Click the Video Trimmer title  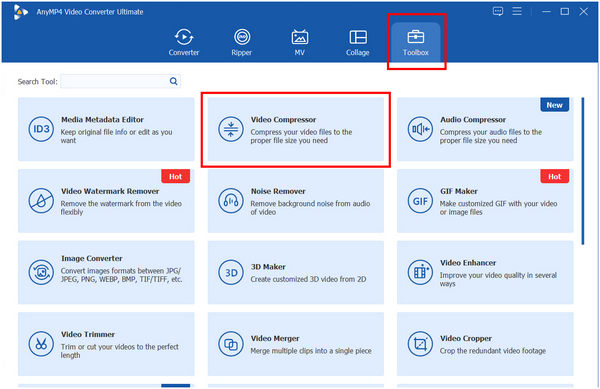point(88,334)
